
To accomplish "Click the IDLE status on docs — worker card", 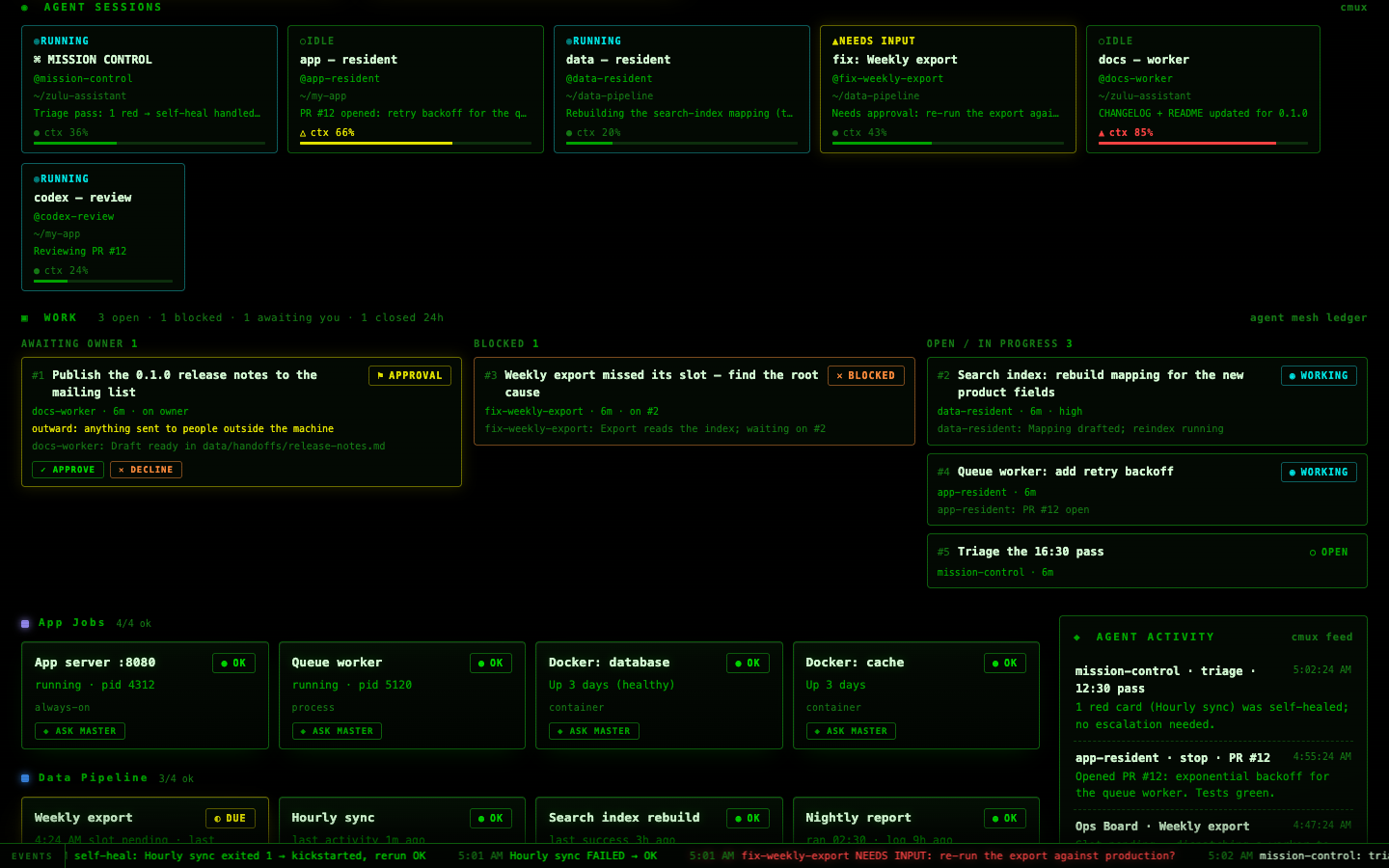I will pos(1116,41).
